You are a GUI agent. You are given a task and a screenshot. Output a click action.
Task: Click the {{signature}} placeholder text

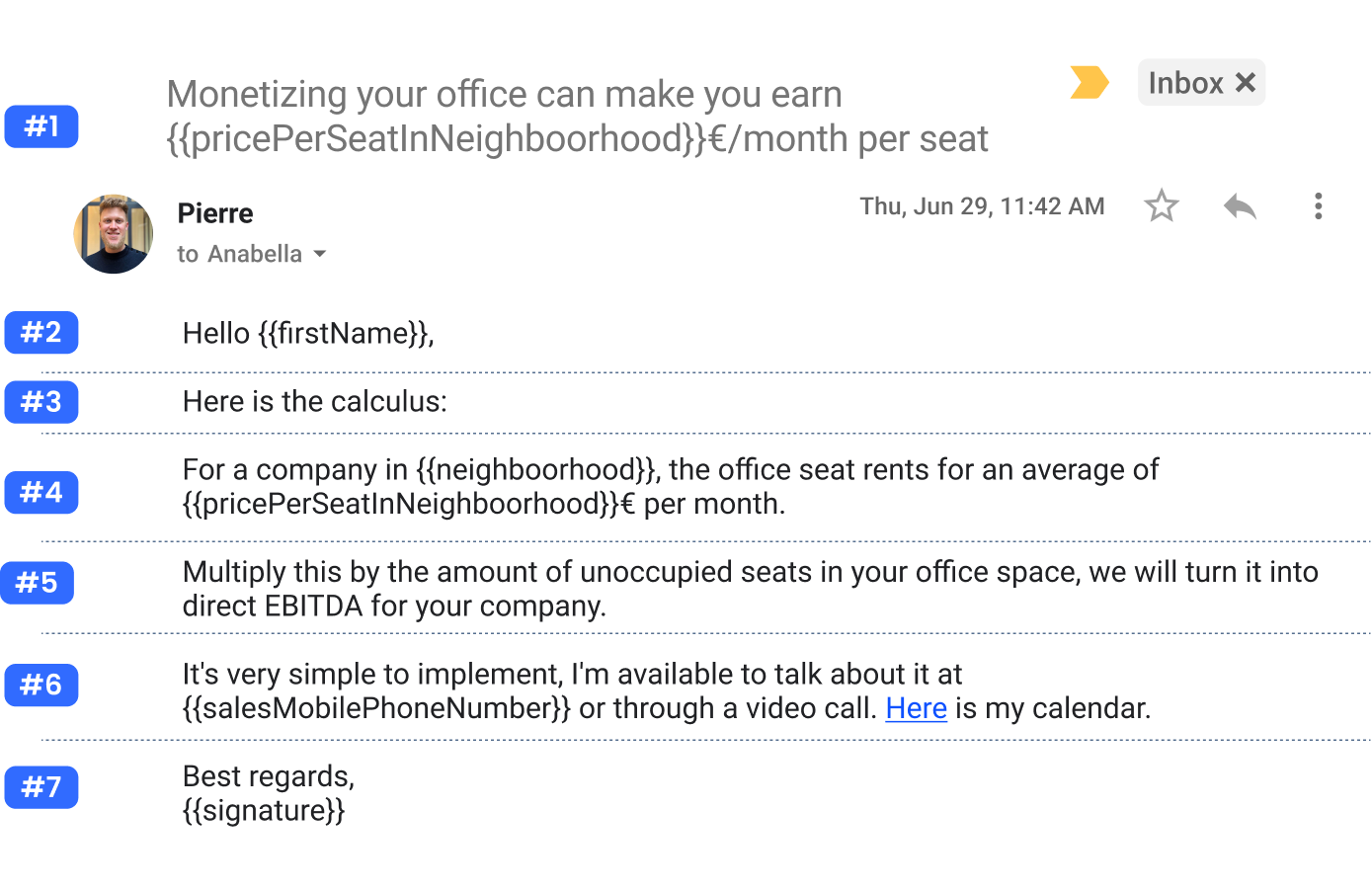point(264,811)
